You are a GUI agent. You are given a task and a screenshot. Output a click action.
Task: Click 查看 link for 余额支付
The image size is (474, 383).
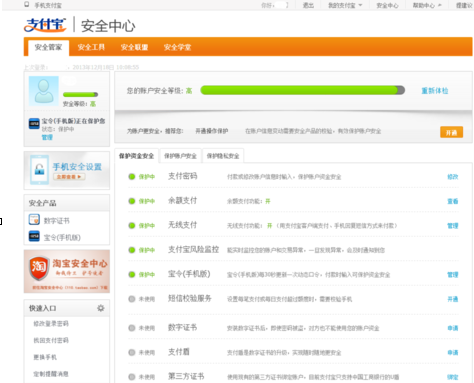click(x=453, y=201)
